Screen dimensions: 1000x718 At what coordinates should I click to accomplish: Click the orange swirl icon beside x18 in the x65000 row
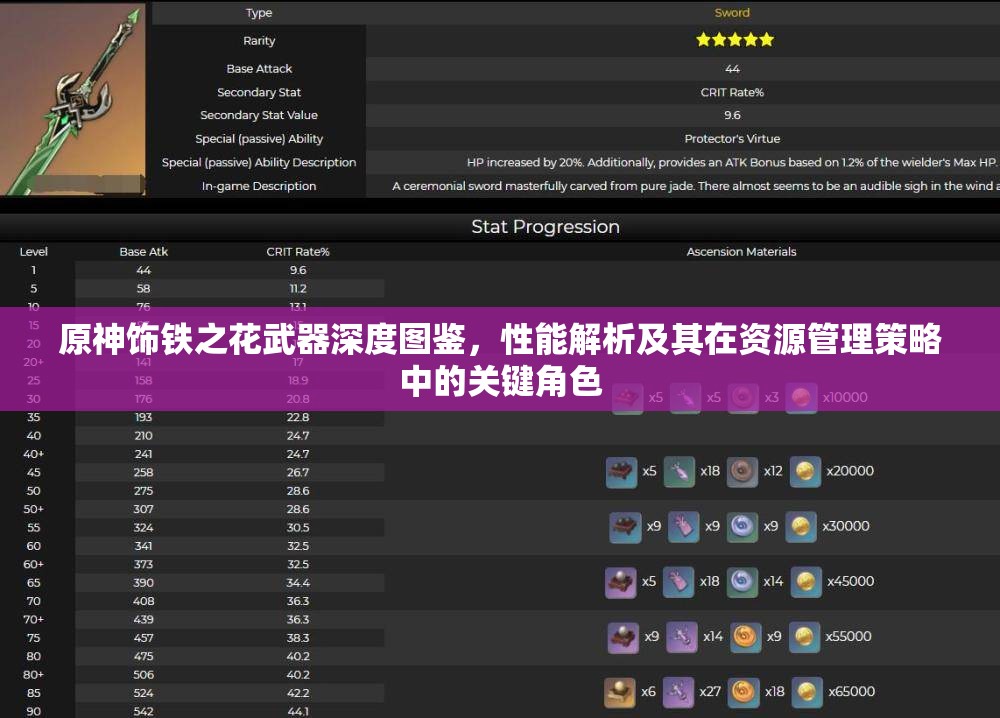[744, 692]
